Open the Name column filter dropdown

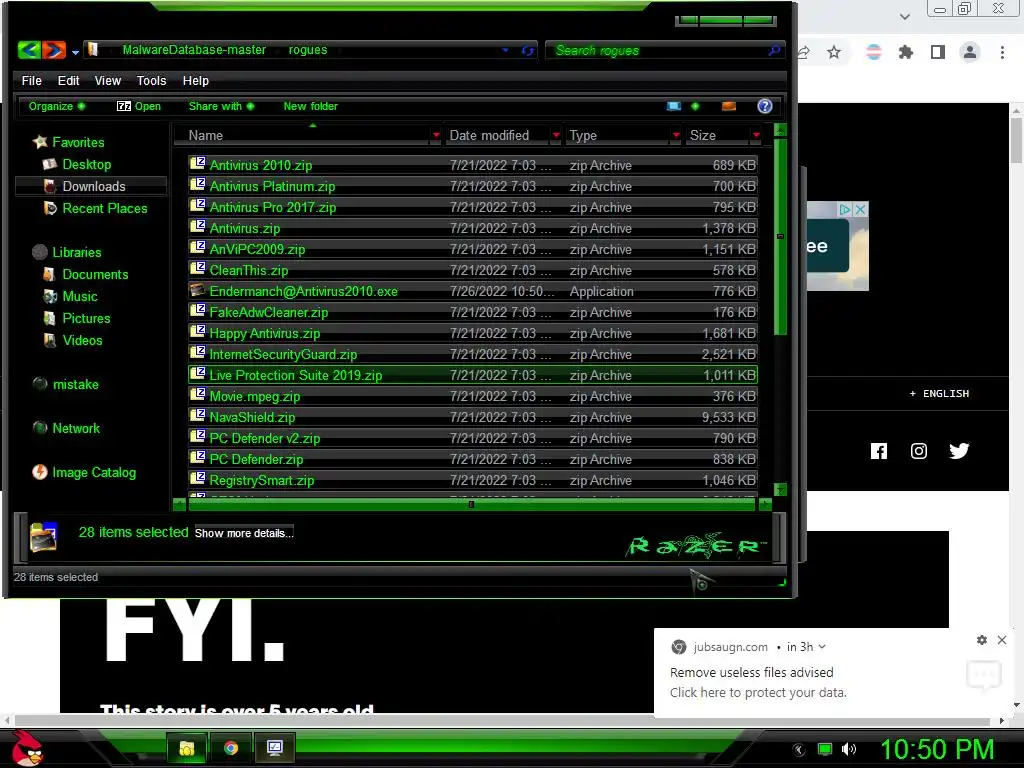pos(436,135)
